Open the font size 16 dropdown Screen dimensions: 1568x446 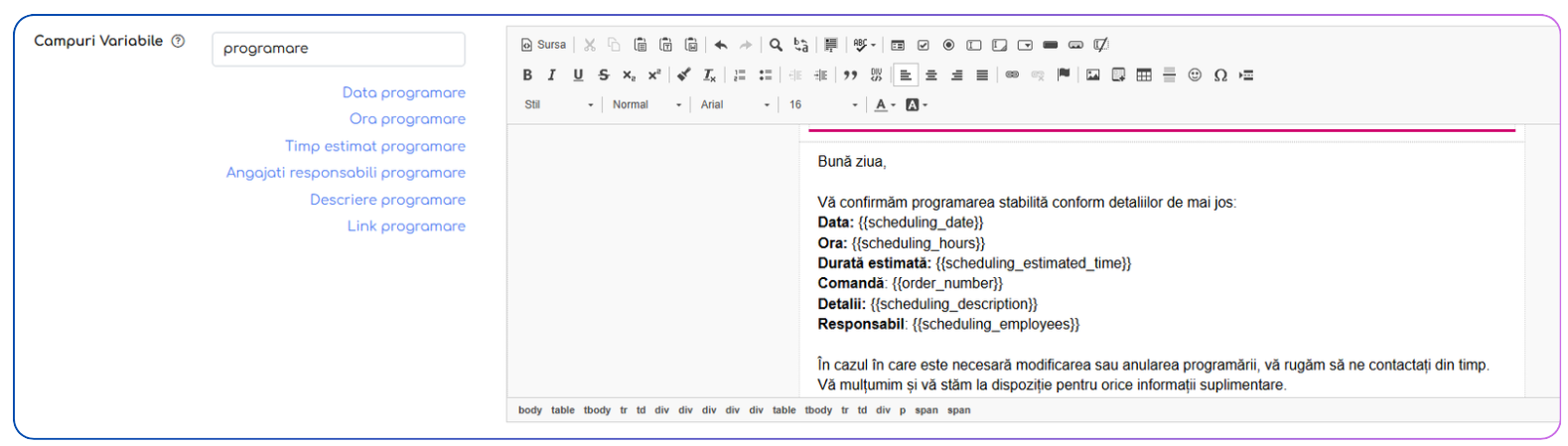823,104
